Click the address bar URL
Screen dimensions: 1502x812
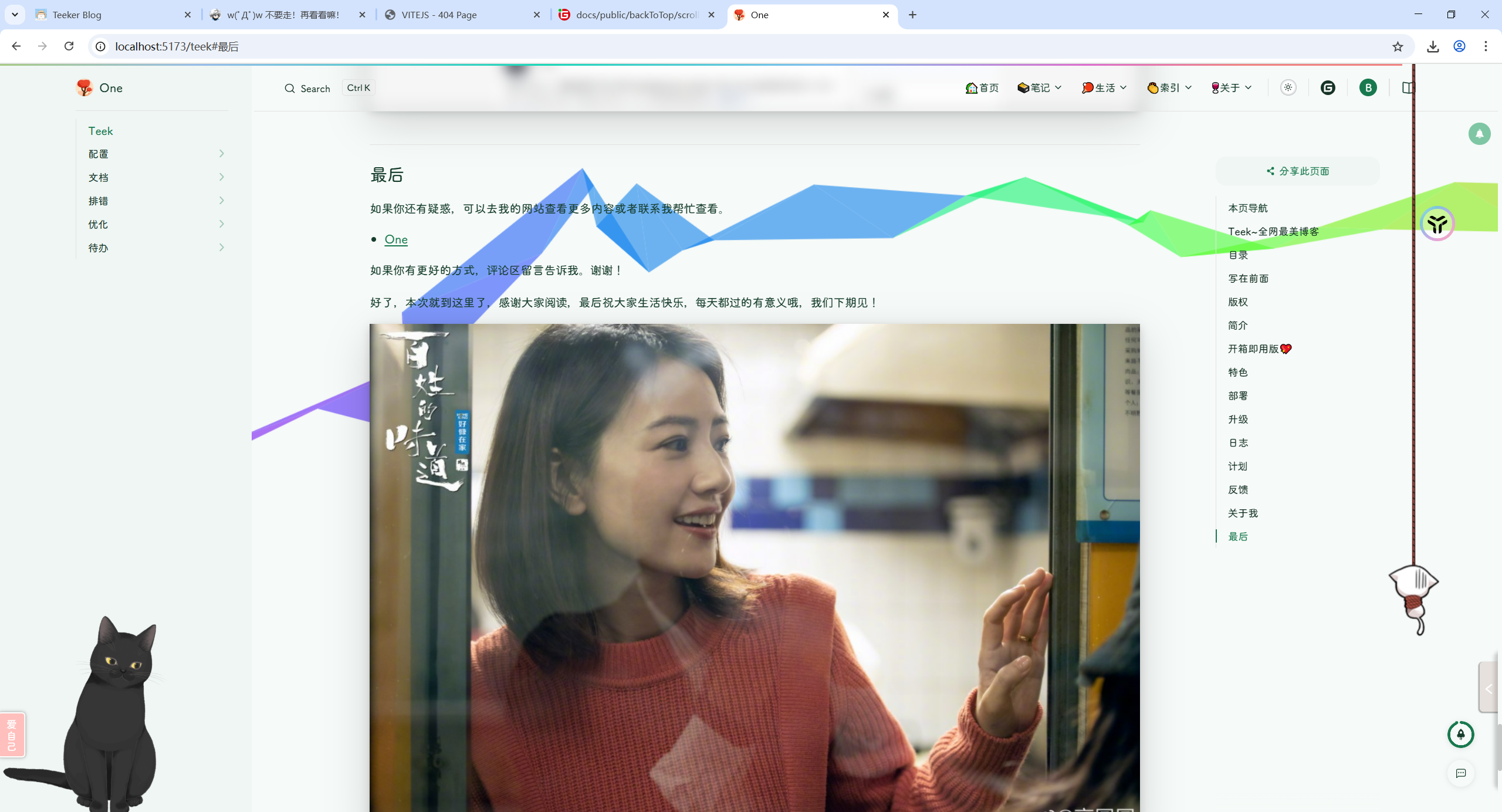coord(177,46)
